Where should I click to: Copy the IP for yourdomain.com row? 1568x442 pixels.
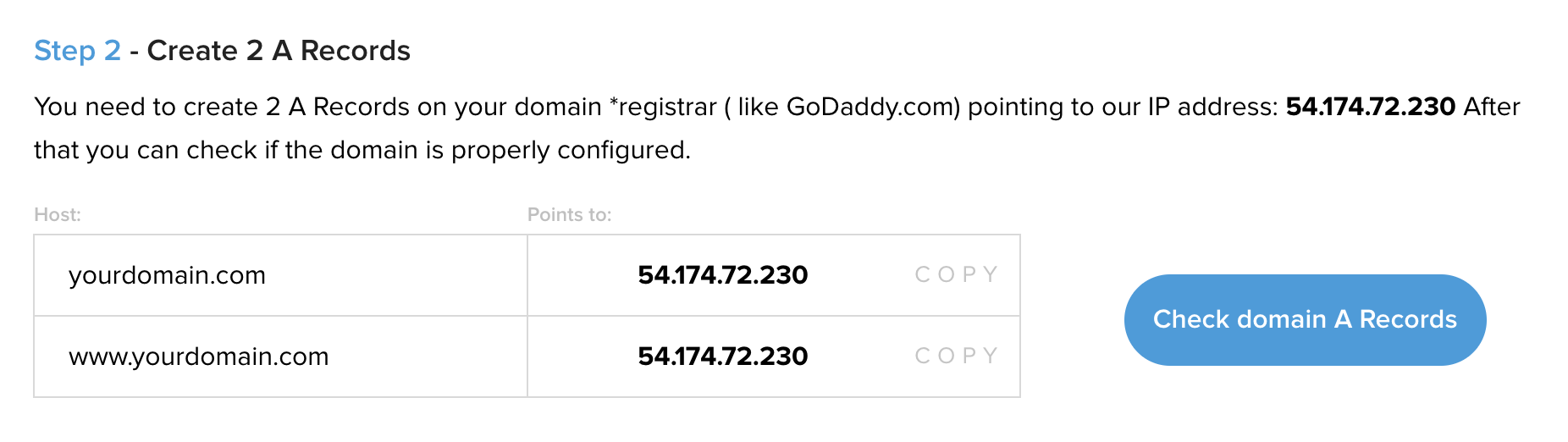(x=957, y=274)
